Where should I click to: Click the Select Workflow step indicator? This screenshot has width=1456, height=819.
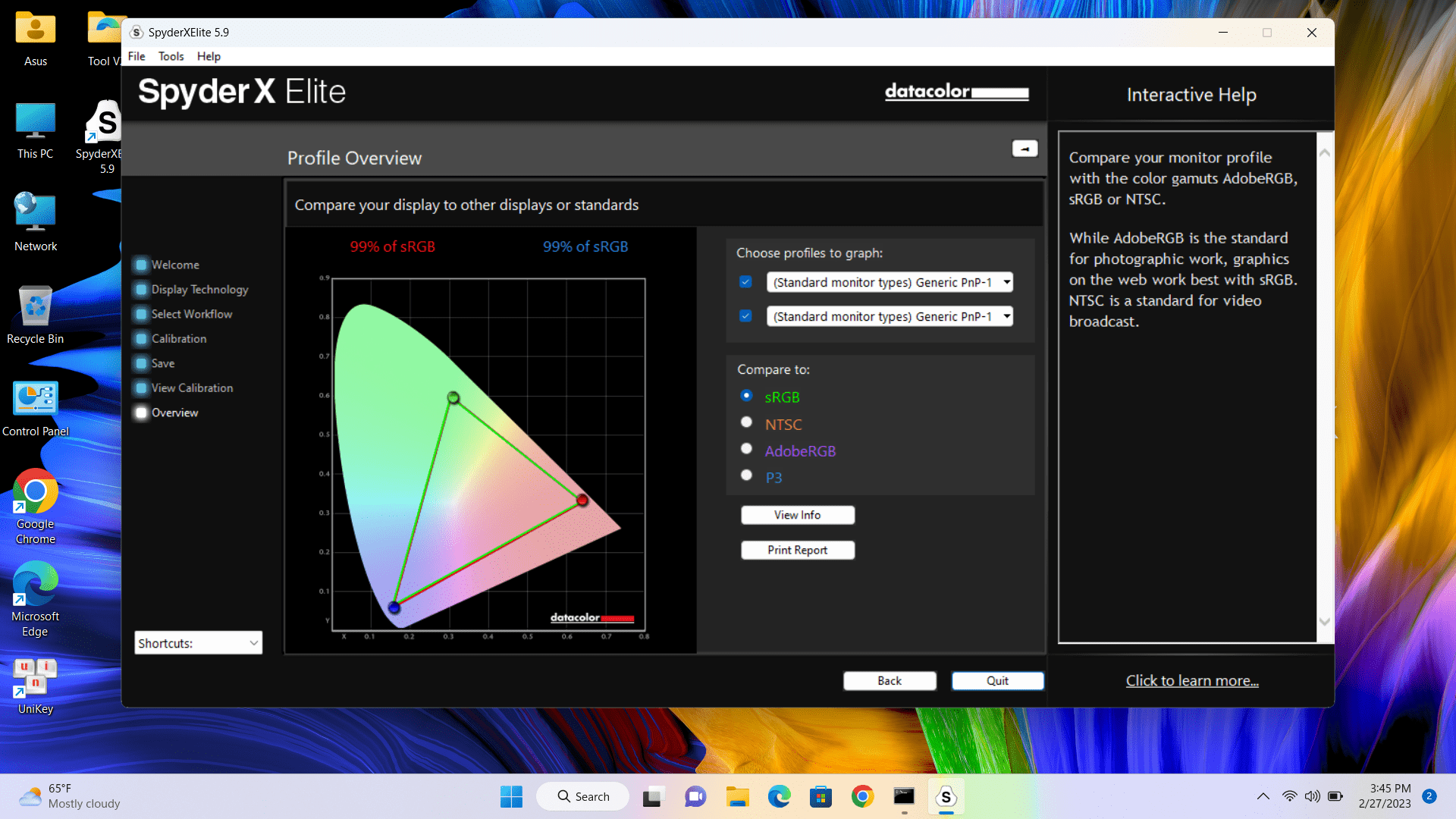(x=141, y=314)
